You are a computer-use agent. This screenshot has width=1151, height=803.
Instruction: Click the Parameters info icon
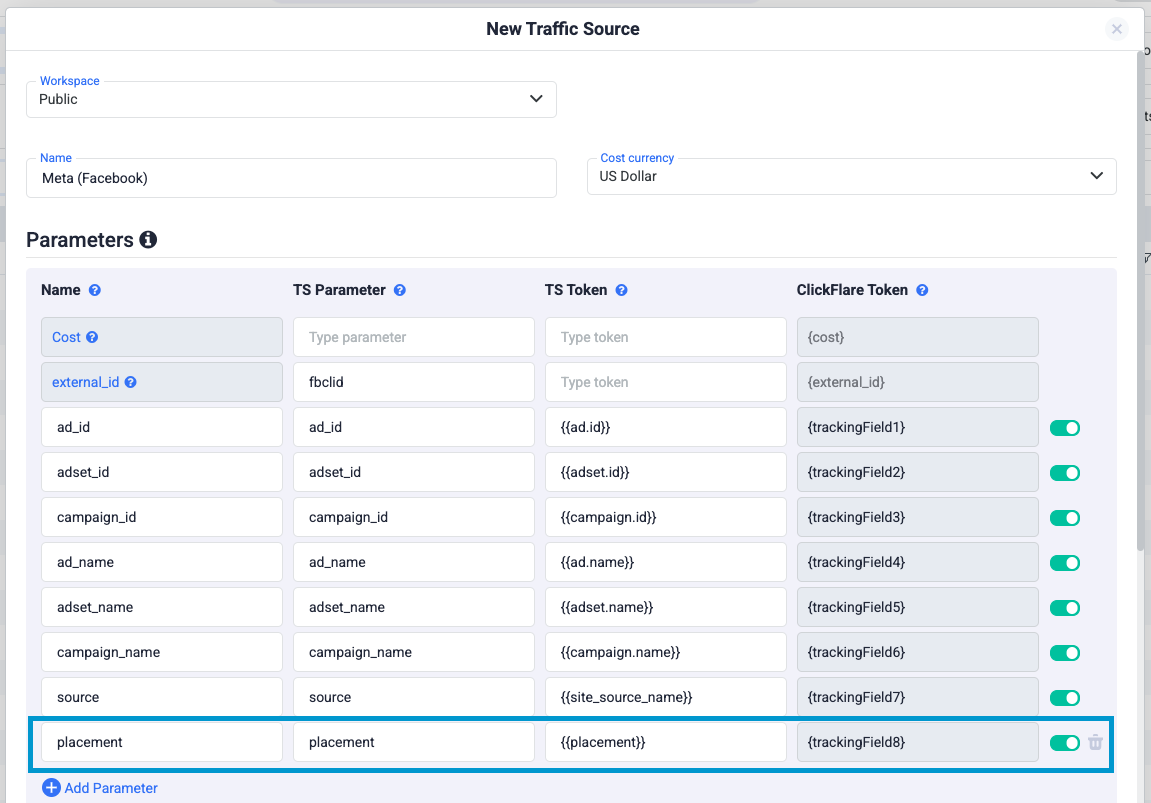[x=148, y=239]
